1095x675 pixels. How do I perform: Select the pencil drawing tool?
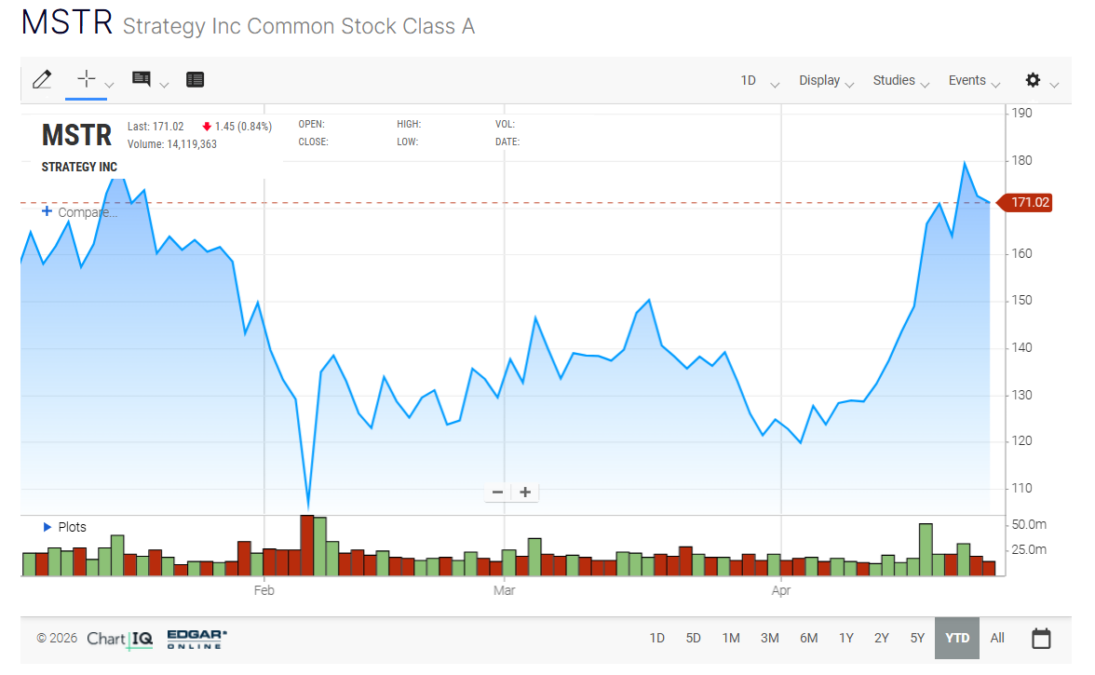tap(41, 80)
